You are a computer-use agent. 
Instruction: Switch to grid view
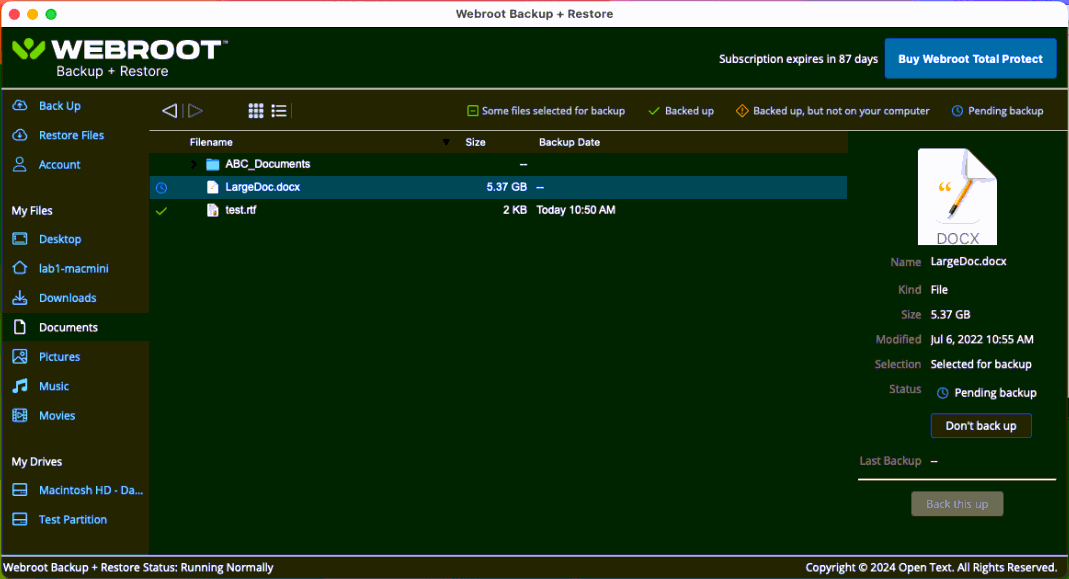(x=256, y=110)
